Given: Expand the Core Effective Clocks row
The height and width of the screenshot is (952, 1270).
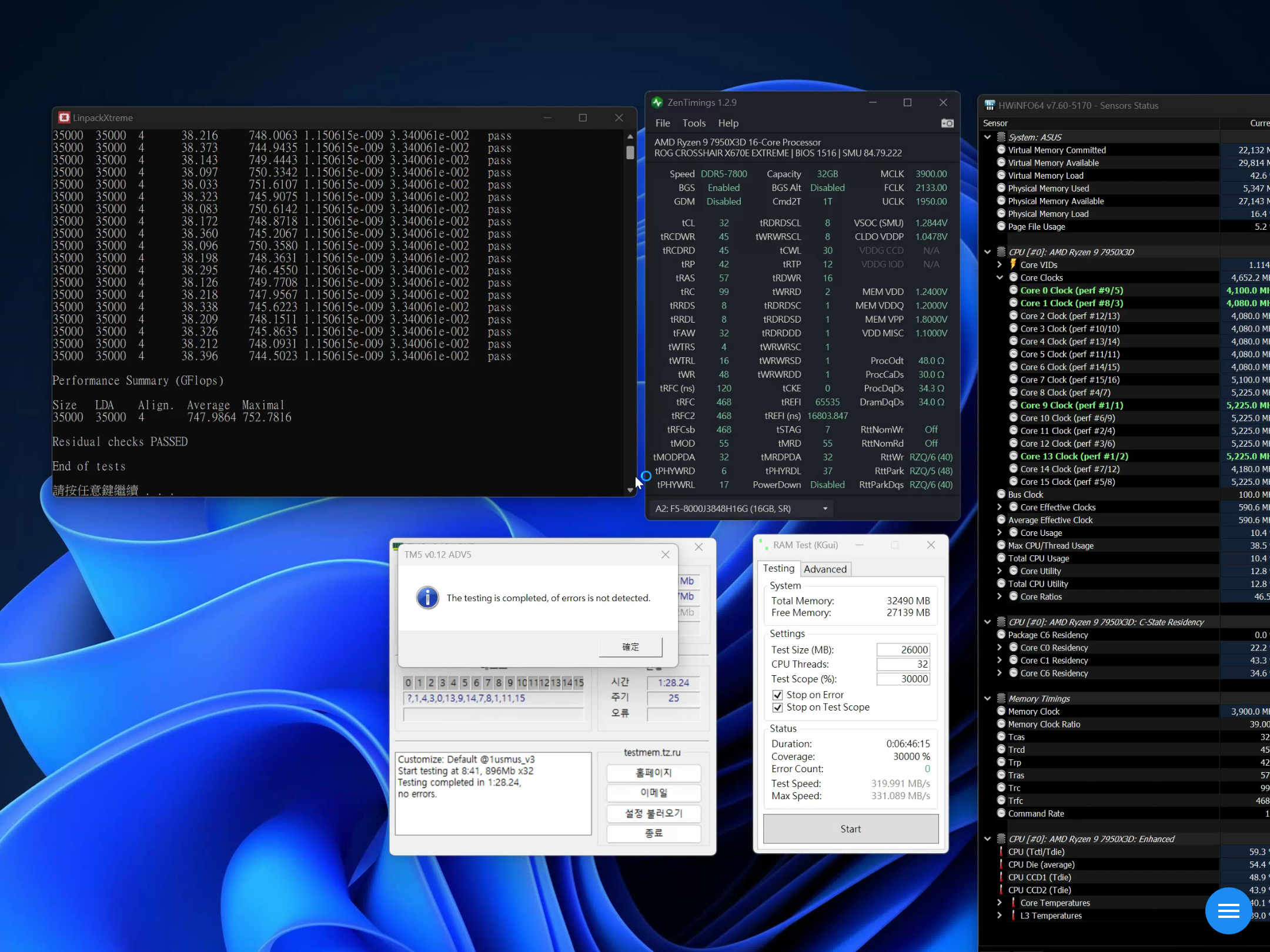Looking at the screenshot, I should (x=1000, y=507).
